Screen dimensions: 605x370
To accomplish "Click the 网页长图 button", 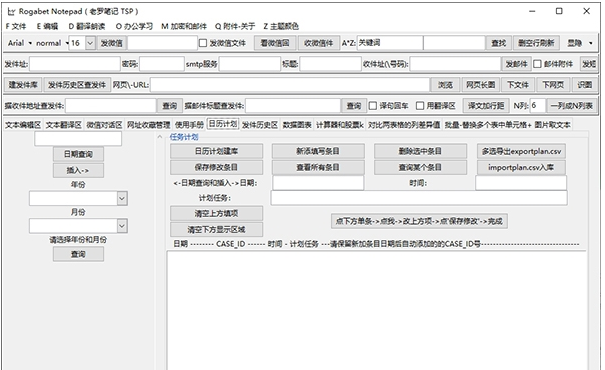I will [480, 84].
